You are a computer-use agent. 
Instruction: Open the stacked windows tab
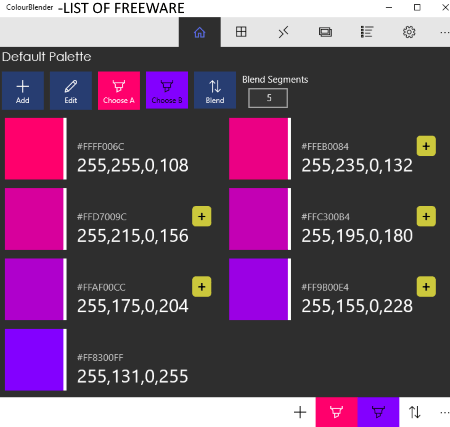coord(325,32)
